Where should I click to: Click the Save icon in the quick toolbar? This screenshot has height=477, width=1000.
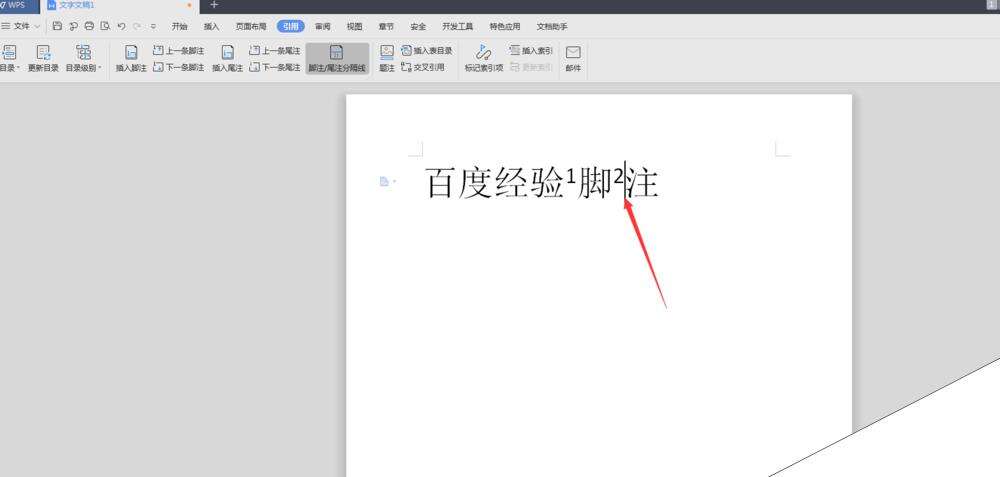pos(57,26)
